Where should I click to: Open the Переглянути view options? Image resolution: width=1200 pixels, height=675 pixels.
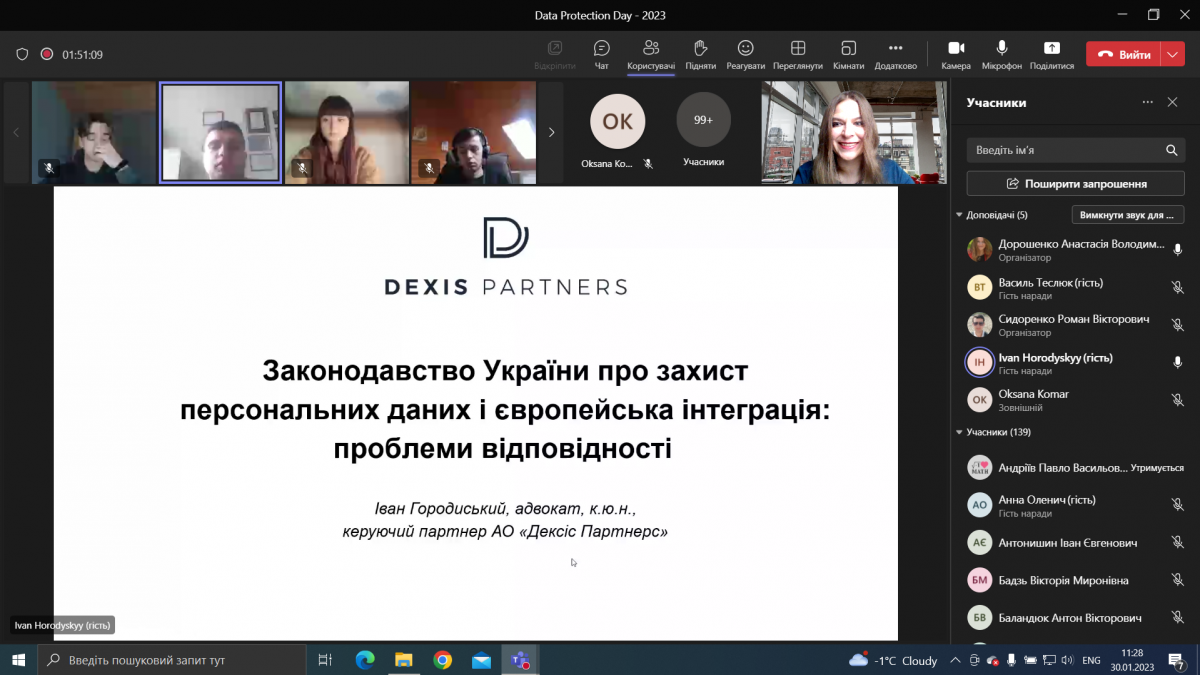coord(797,54)
